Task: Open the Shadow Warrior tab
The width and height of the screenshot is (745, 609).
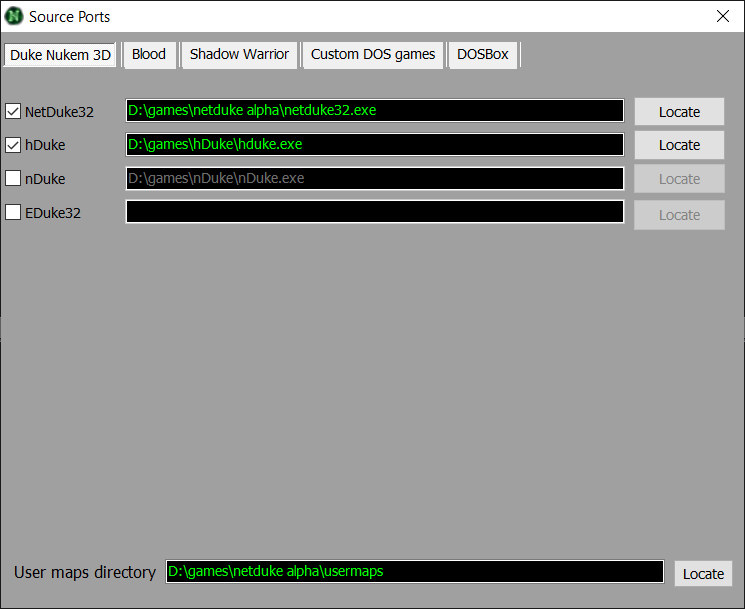Action: point(239,55)
